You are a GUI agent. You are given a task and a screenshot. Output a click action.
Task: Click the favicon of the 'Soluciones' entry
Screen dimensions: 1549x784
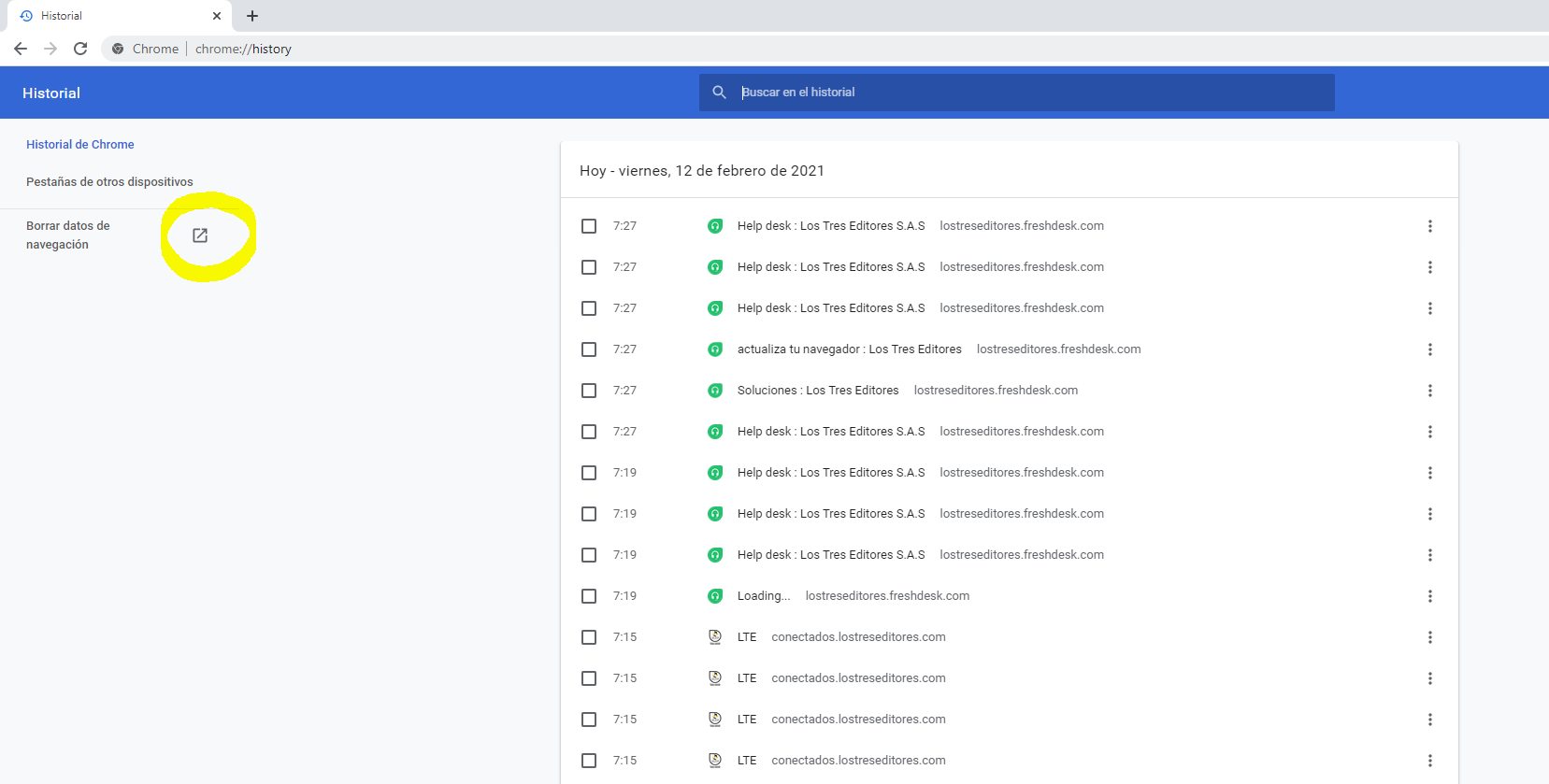[715, 391]
